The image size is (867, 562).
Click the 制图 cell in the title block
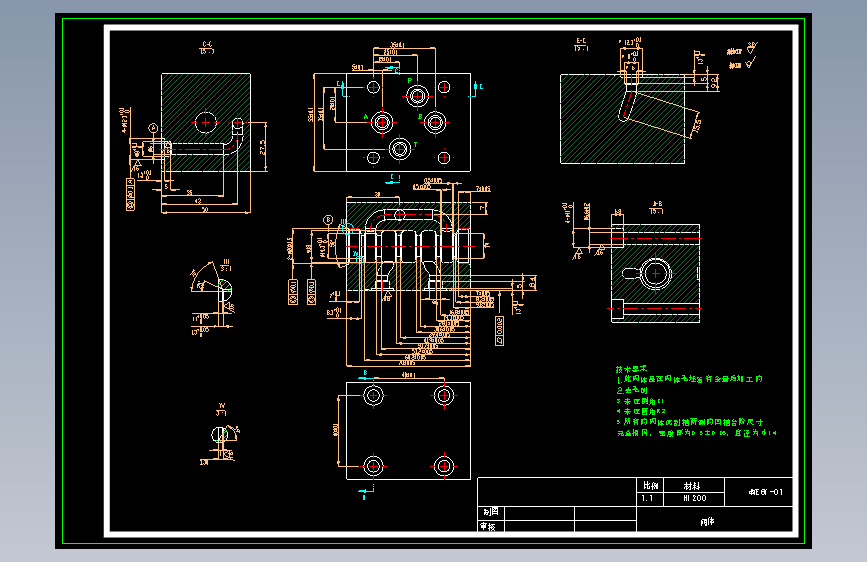click(491, 512)
